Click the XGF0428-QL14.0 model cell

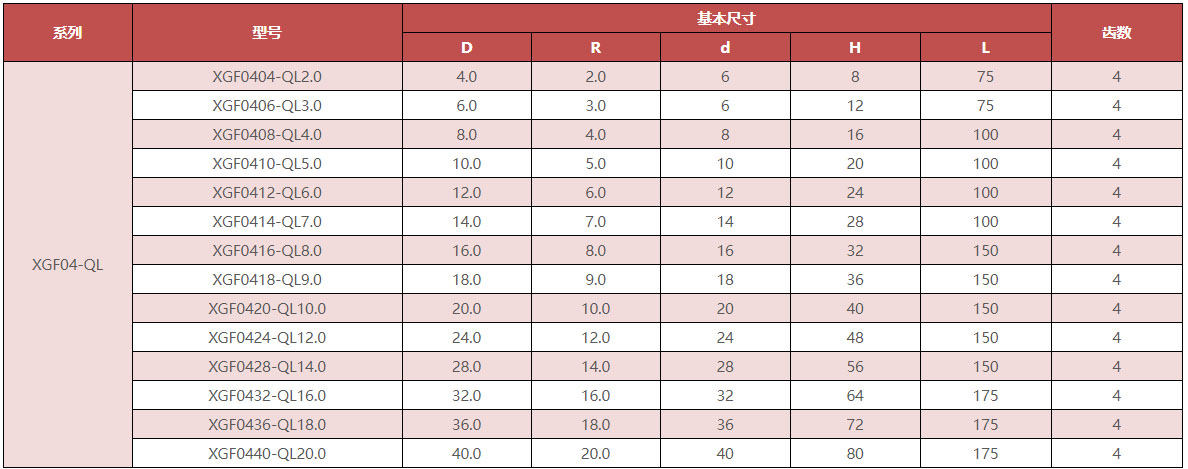coord(267,366)
